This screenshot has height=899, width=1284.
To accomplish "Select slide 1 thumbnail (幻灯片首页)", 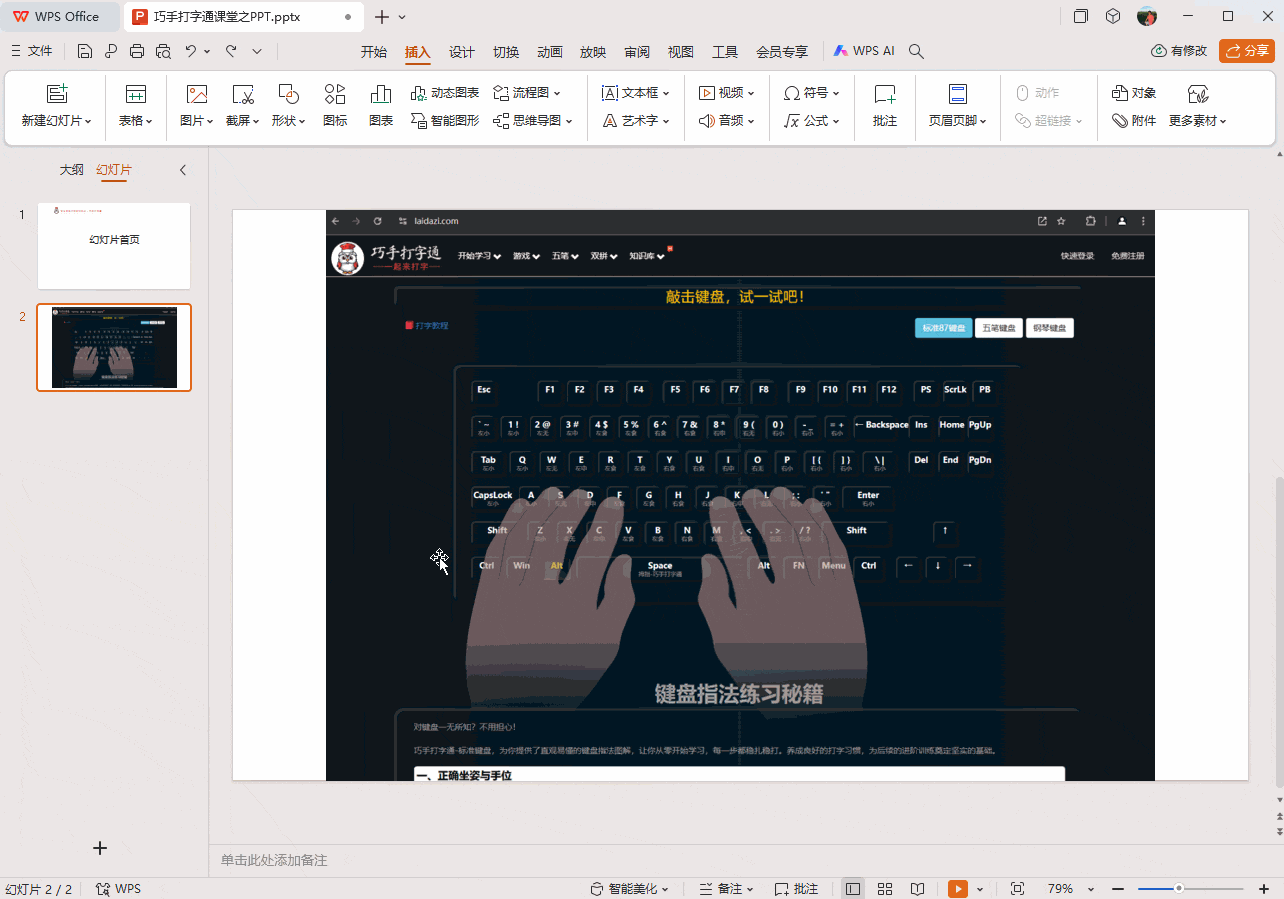I will pyautogui.click(x=114, y=246).
